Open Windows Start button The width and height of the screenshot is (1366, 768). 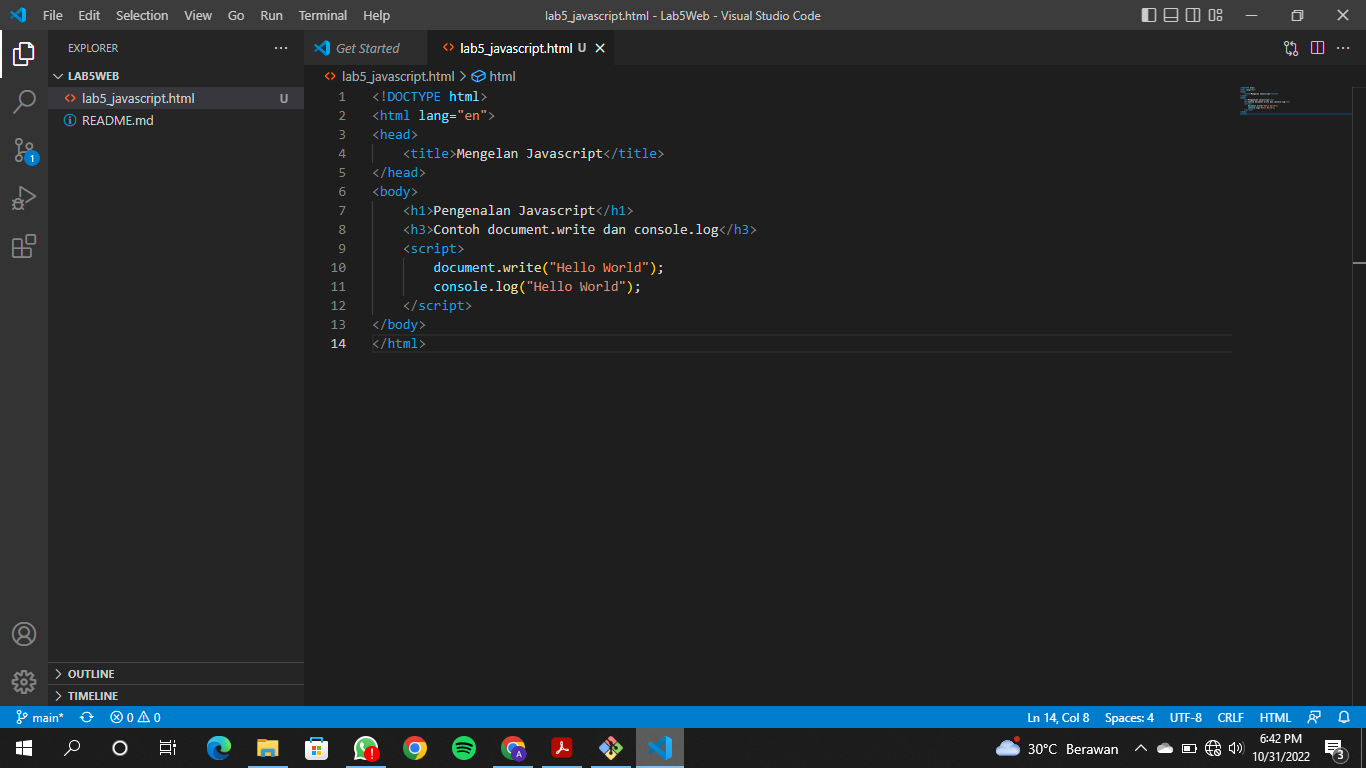[x=24, y=748]
